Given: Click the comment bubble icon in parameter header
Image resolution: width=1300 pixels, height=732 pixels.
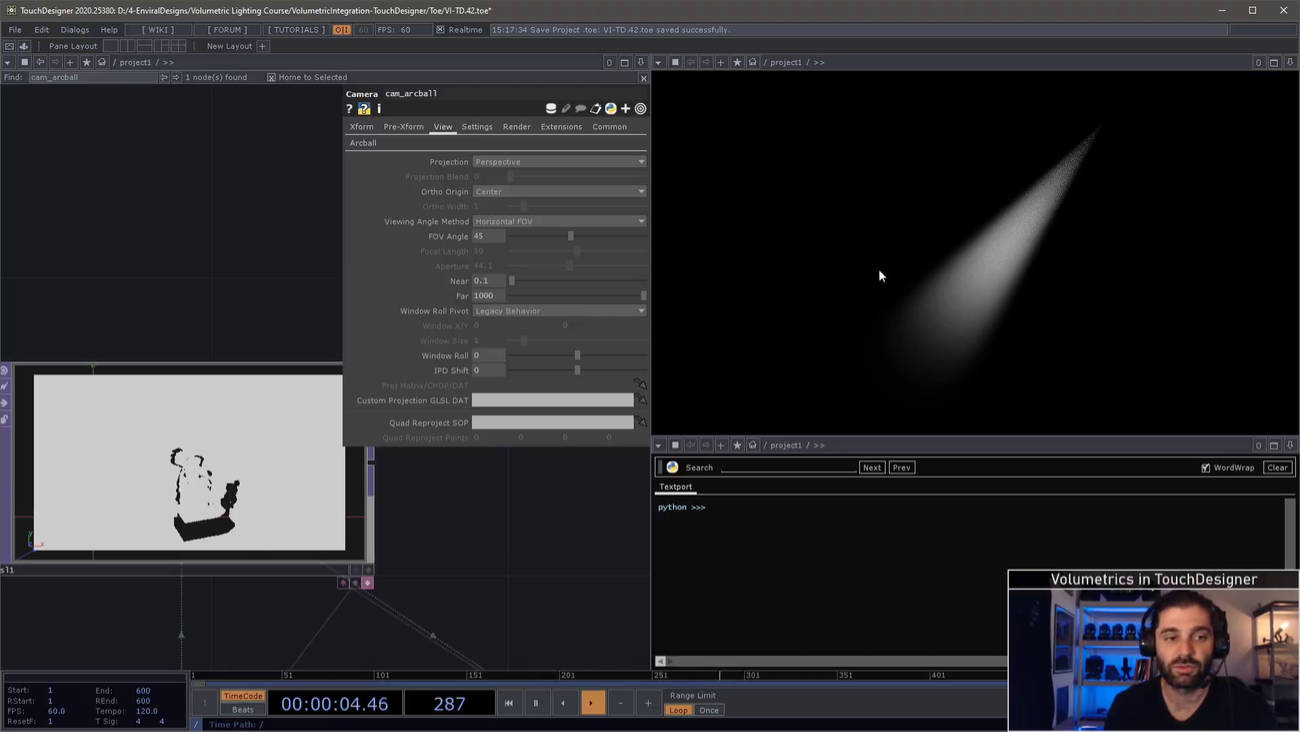Looking at the screenshot, I should click(x=580, y=109).
